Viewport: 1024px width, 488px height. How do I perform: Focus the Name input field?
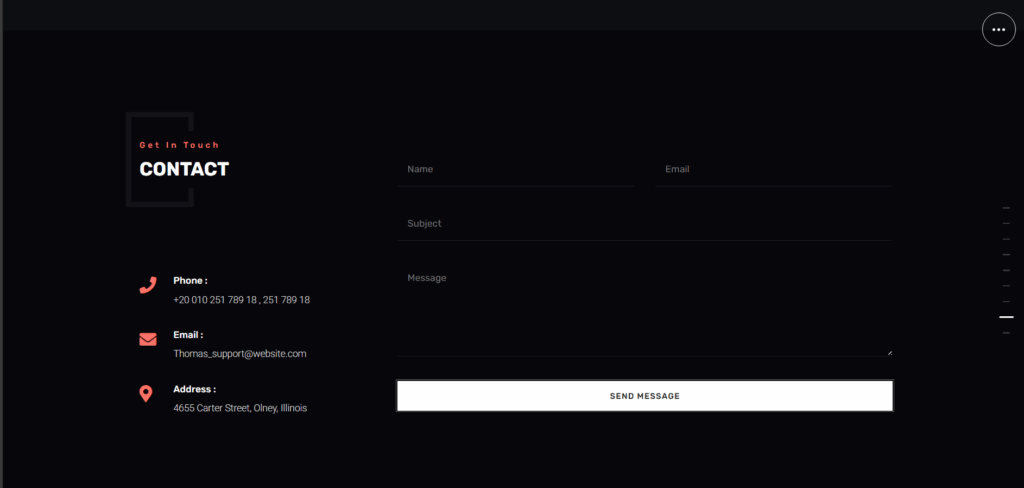point(515,170)
